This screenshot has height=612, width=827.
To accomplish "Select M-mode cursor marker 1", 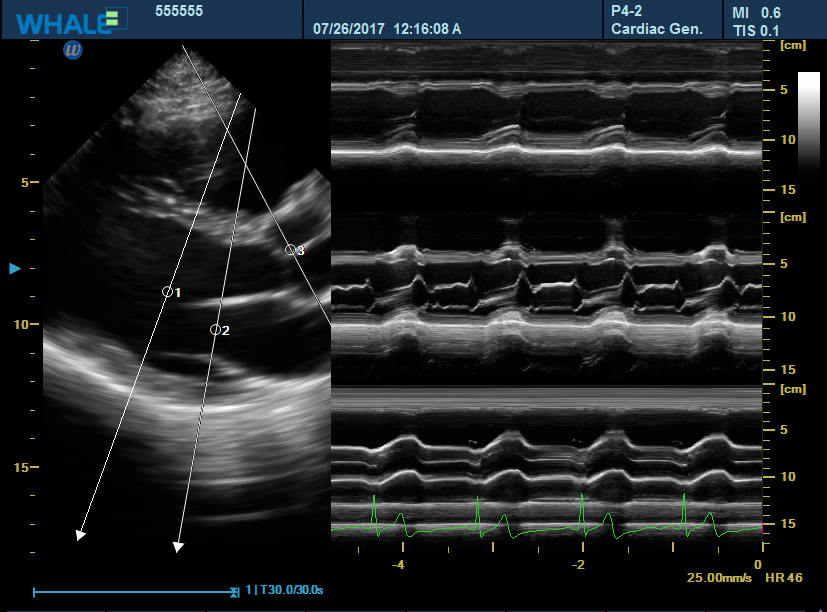I will (168, 292).
